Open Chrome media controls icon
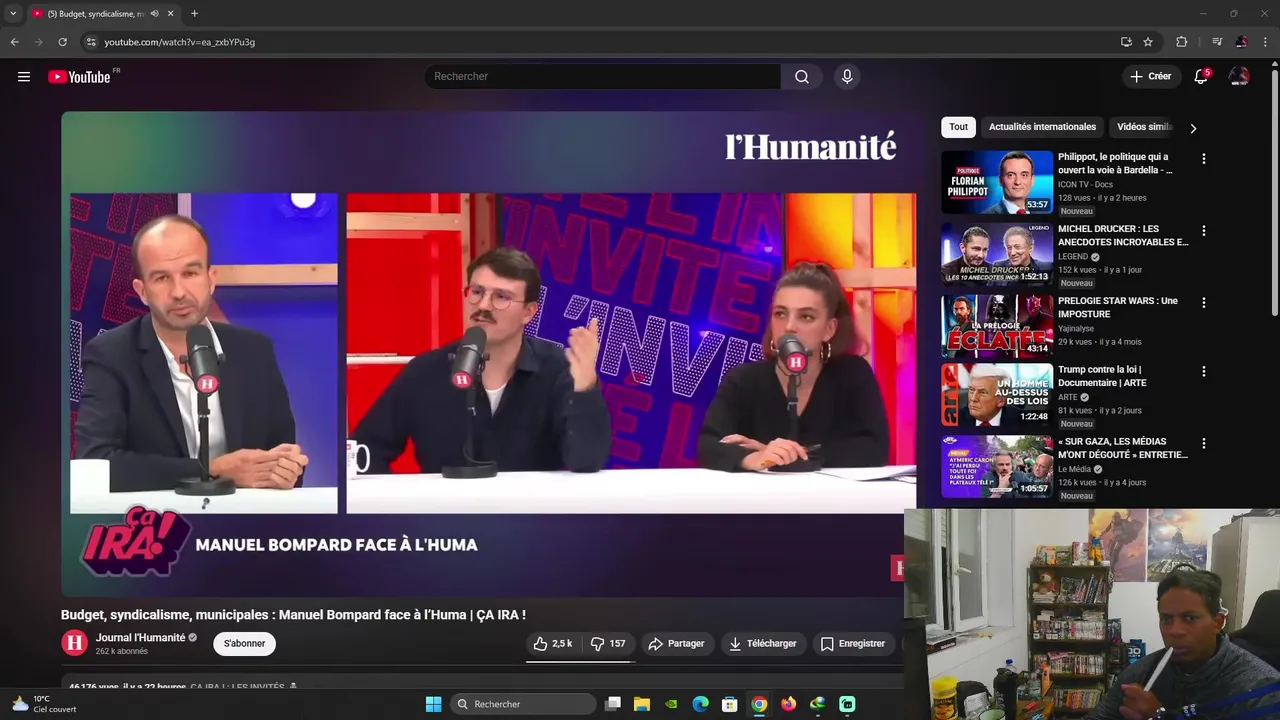 pos(1217,42)
